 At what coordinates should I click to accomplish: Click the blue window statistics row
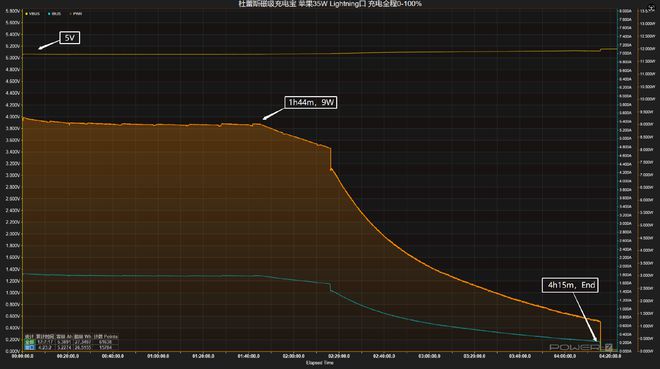[x=71, y=348]
